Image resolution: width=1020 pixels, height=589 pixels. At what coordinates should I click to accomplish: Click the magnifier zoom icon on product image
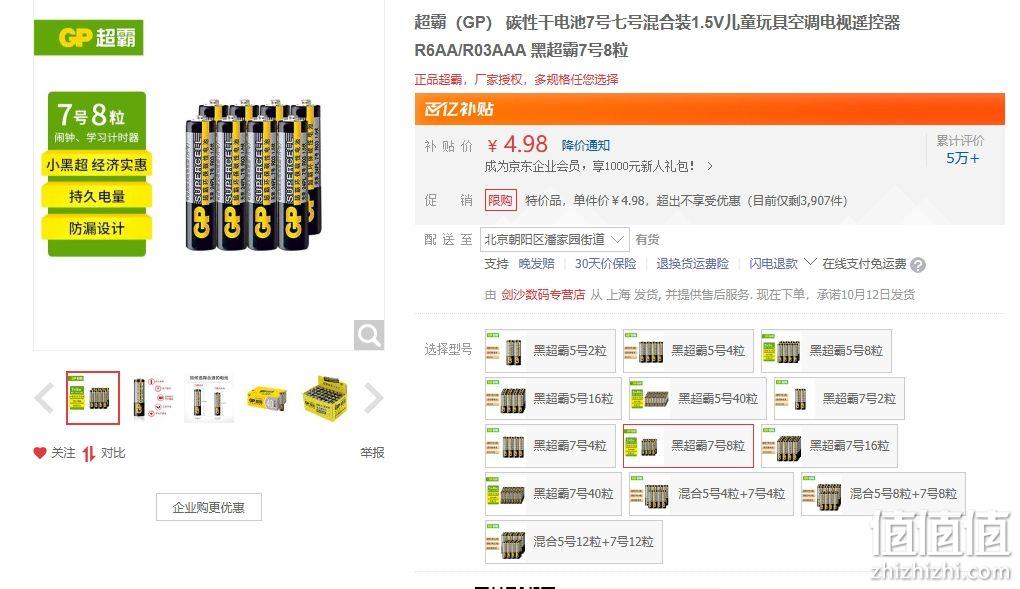tap(369, 335)
